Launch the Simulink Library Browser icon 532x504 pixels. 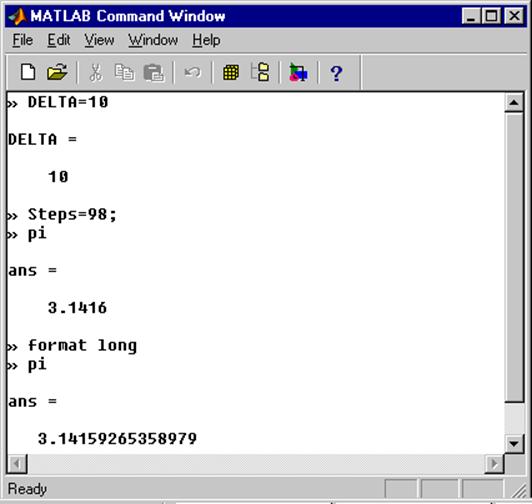click(x=299, y=73)
